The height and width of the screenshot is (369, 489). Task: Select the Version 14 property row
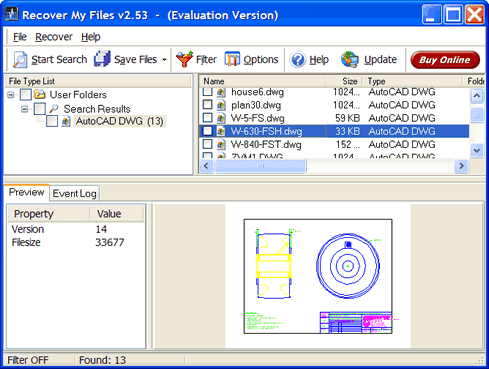[x=76, y=229]
